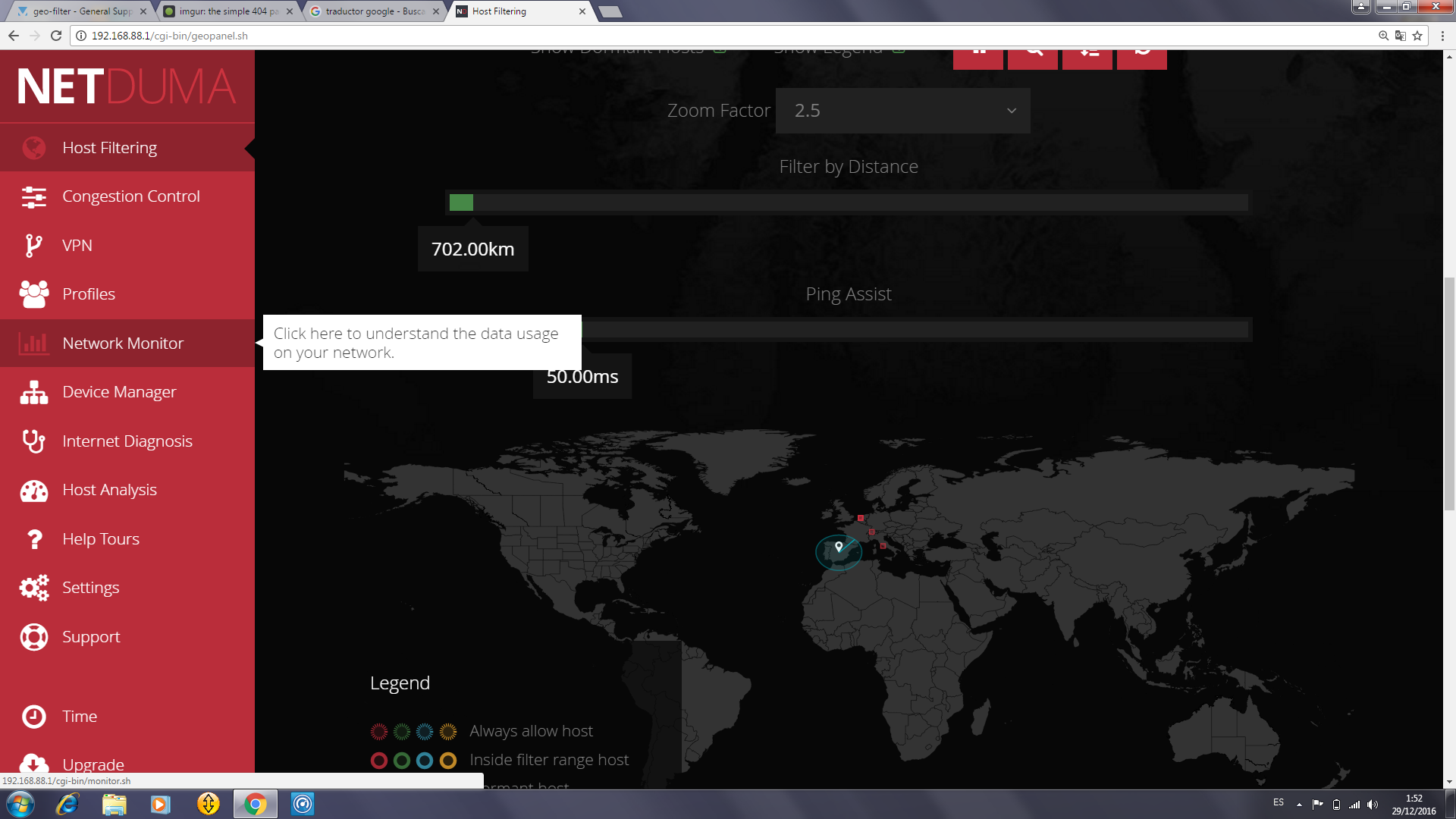Expand the Zoom Factor dropdown
Viewport: 1456px width, 819px height.
pyautogui.click(x=902, y=111)
